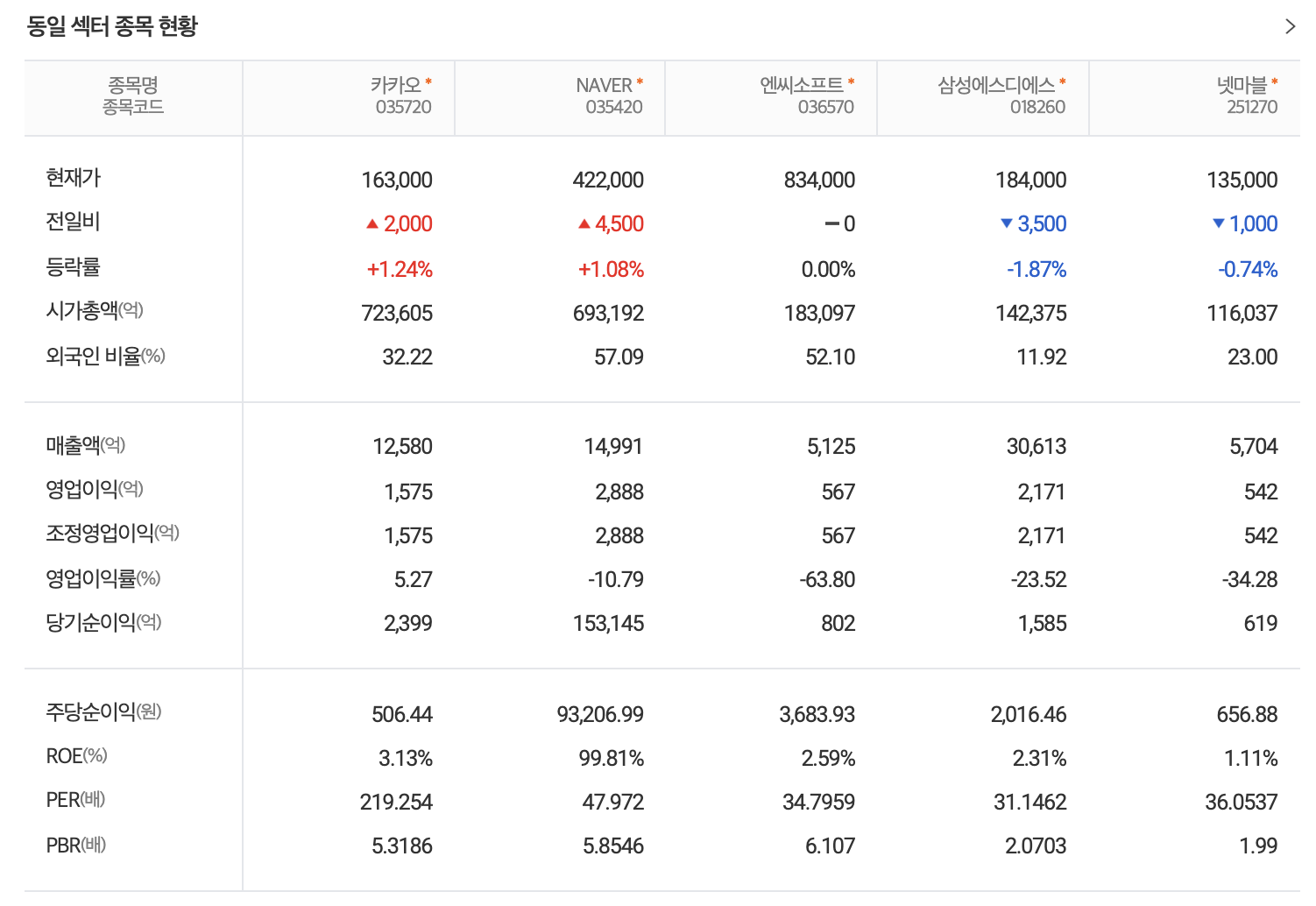Click 엔씨소프트 current price 834,000
The height and width of the screenshot is (906, 1316).
(x=819, y=180)
